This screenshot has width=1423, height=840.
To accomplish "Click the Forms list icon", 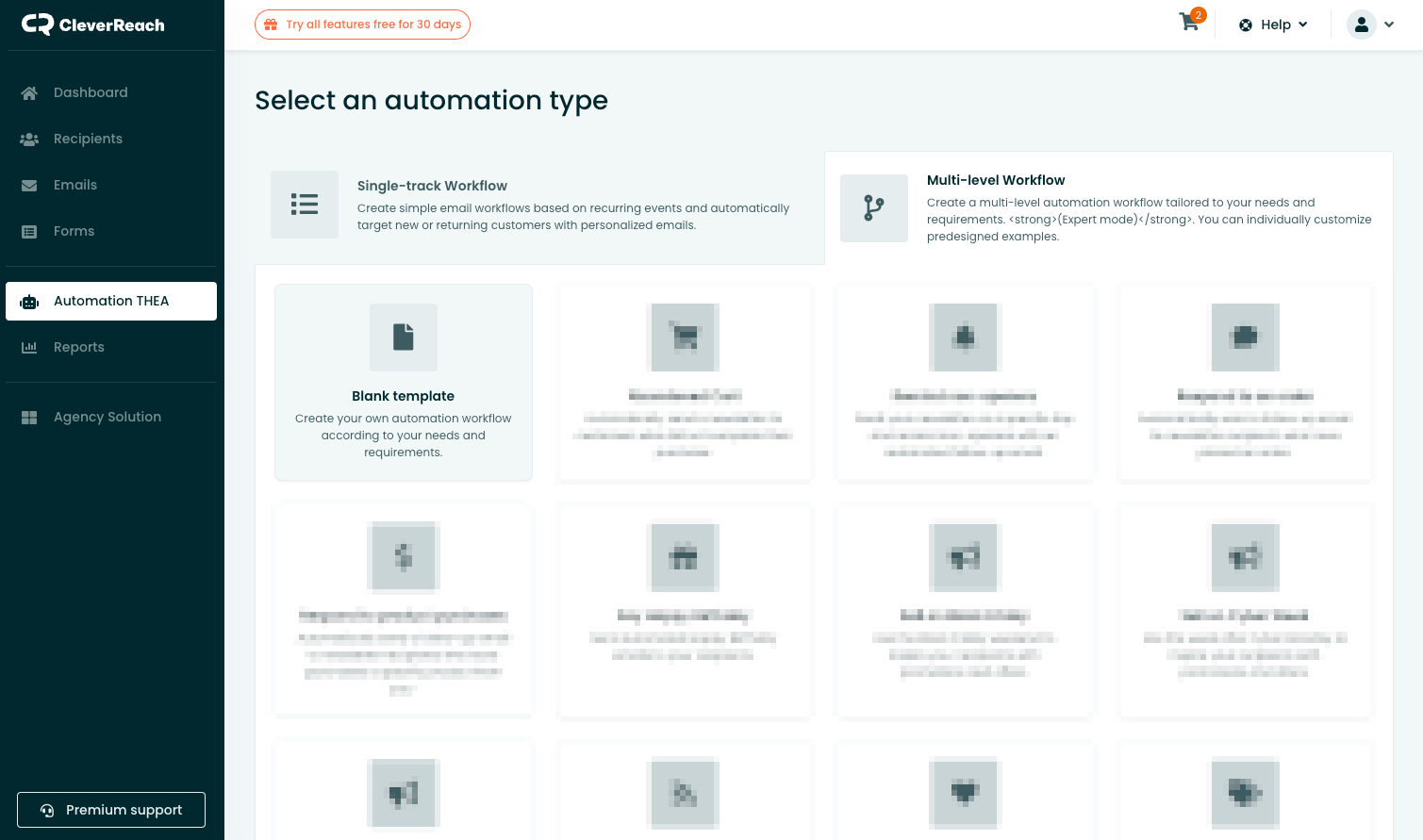I will point(29,231).
